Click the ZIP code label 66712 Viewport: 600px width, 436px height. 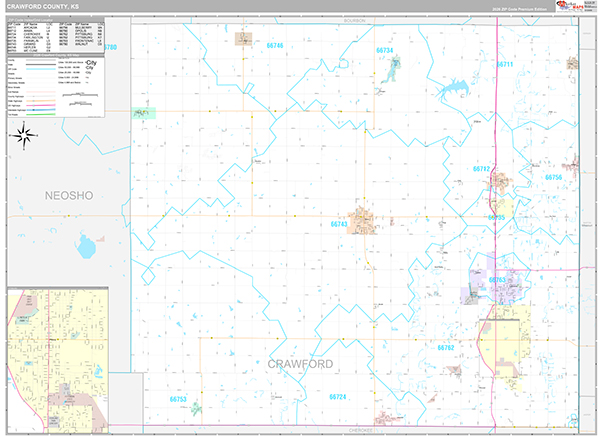[x=481, y=169]
